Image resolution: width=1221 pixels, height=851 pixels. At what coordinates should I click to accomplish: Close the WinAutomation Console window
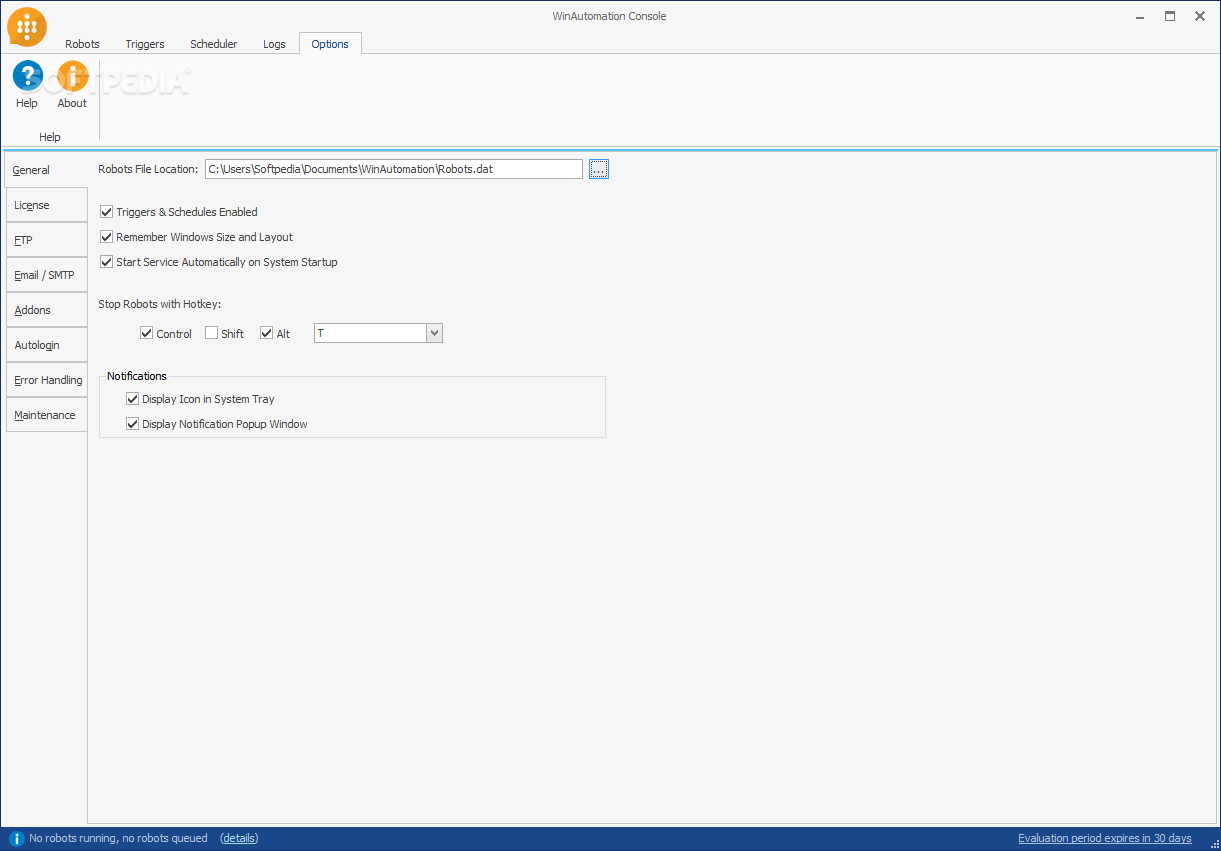[x=1199, y=16]
